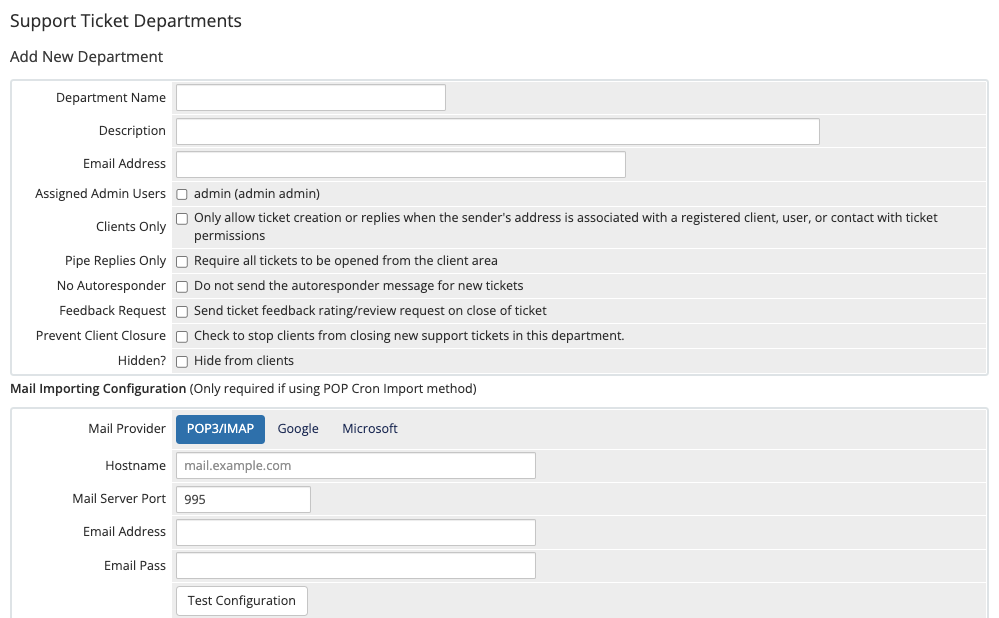Click the Department Name input field

[310, 97]
